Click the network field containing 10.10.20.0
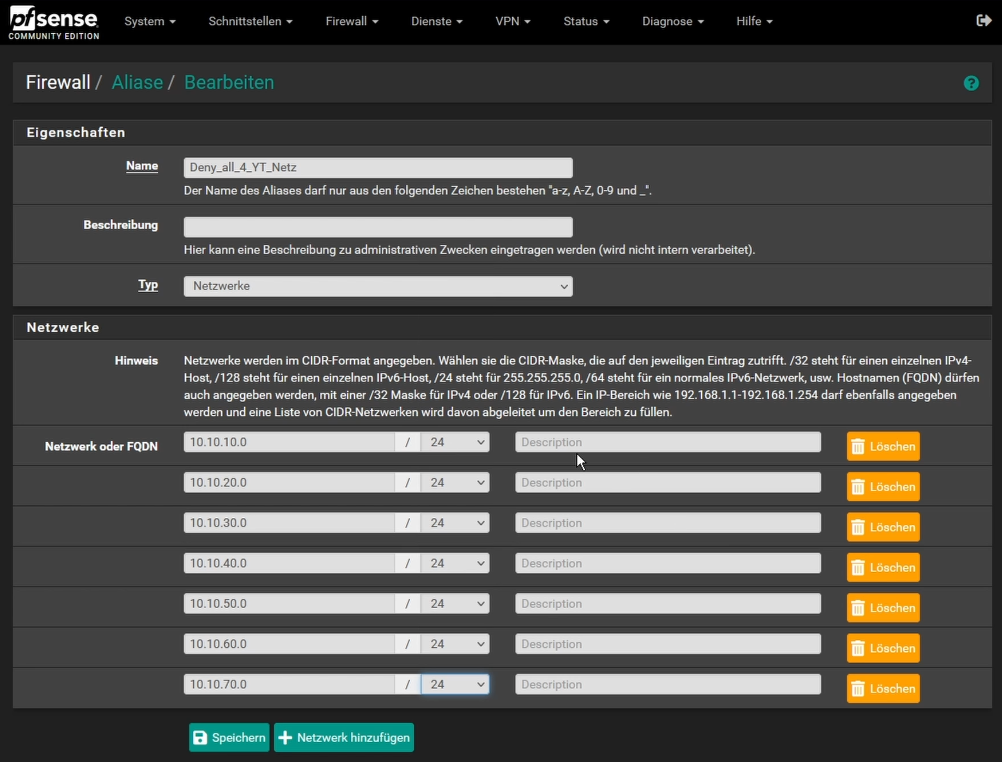Screen dimensions: 1002x762 point(289,483)
